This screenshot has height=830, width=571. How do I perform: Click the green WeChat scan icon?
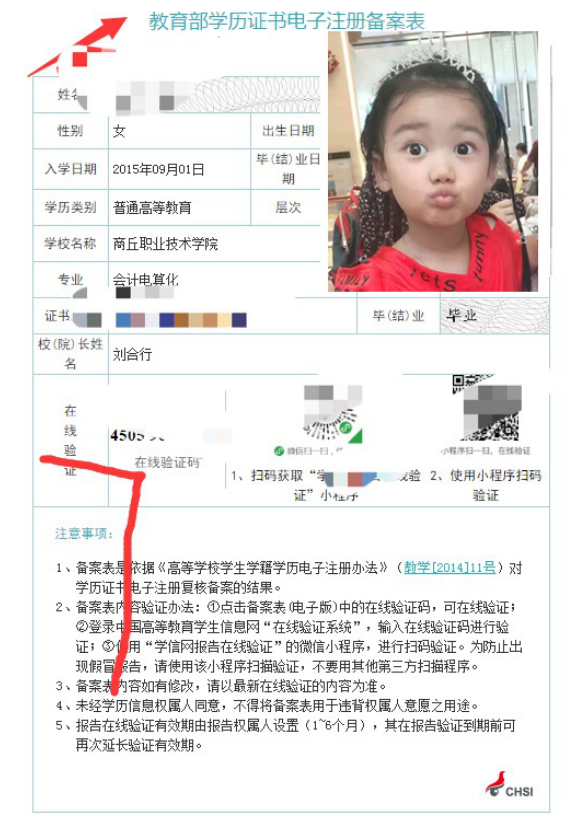(279, 450)
